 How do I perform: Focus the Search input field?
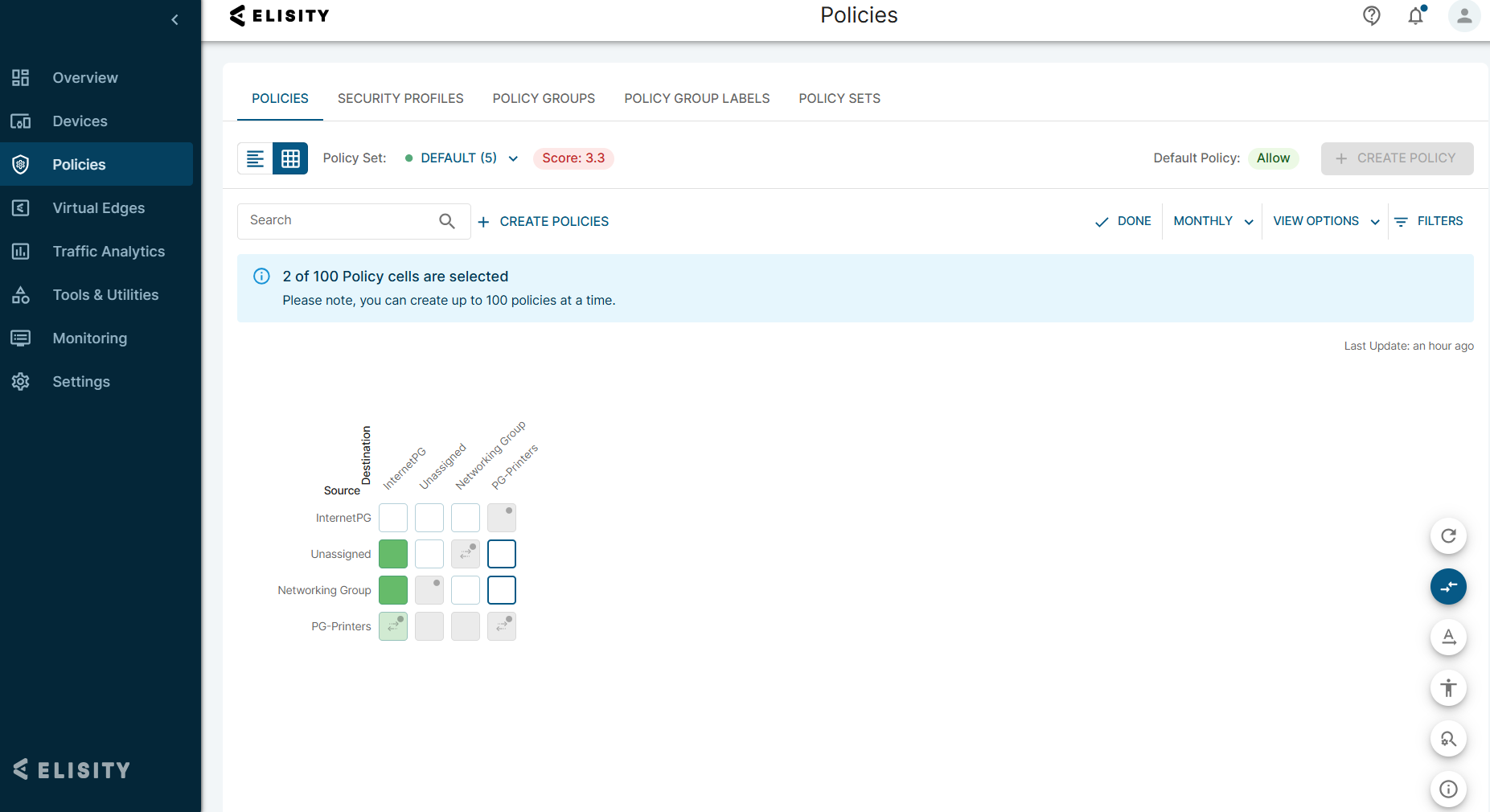[x=338, y=220]
